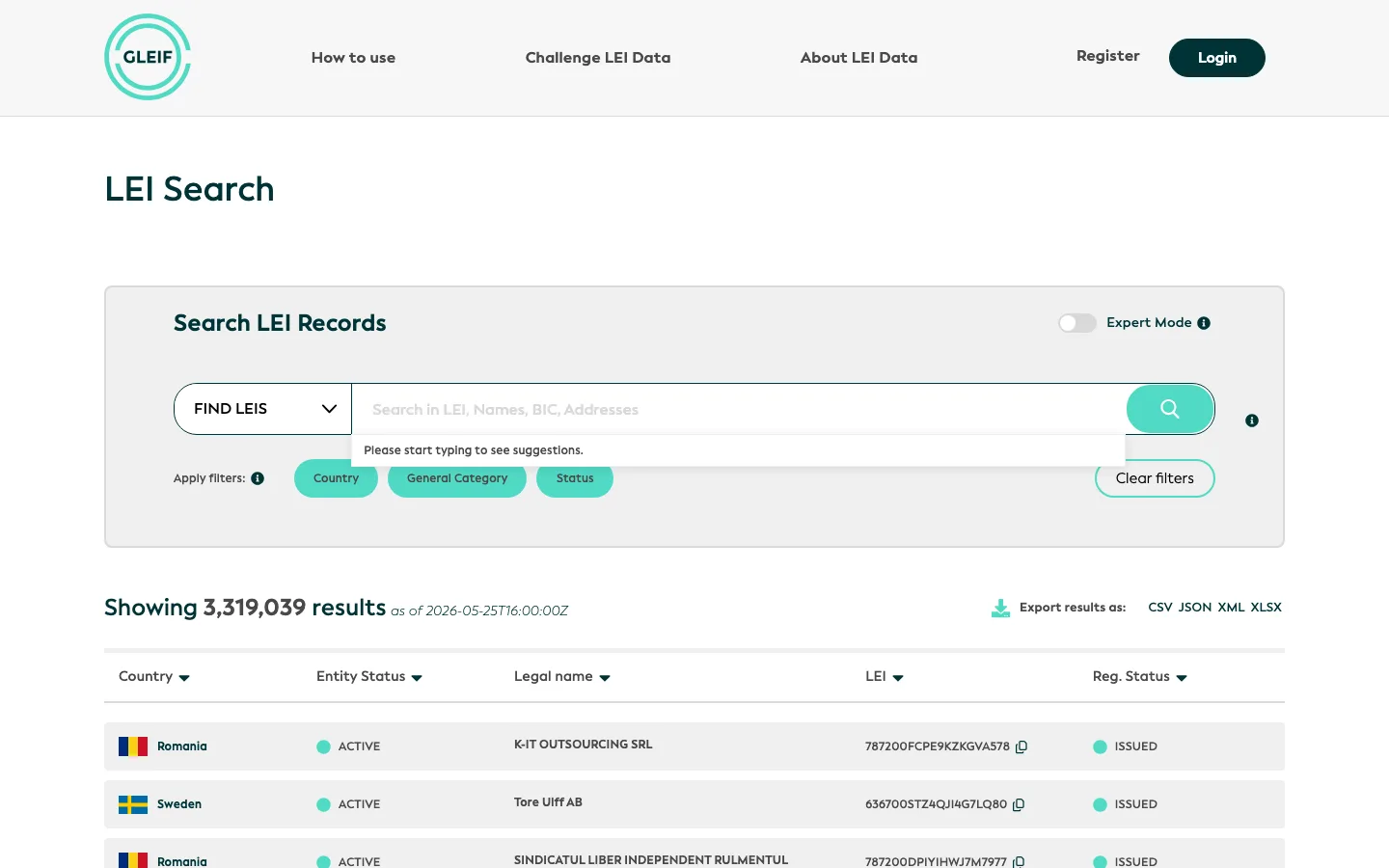This screenshot has height=868, width=1389.
Task: Click the Romania flag in the K-IT OUTSOURCING row
Action: 133,746
